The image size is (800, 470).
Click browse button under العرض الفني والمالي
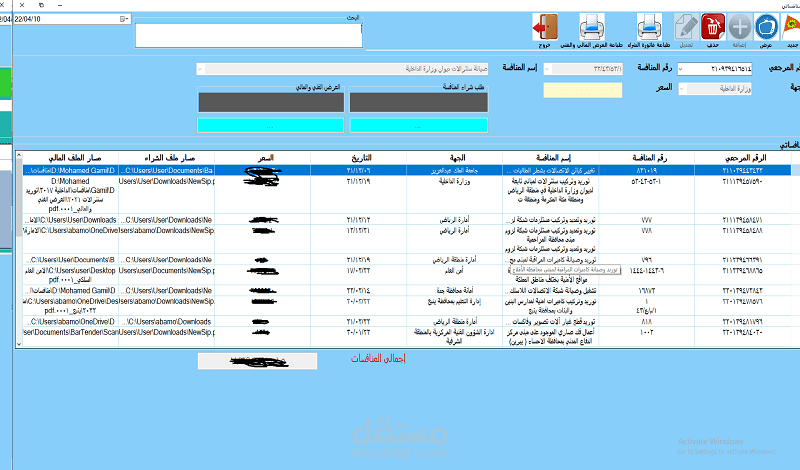(x=270, y=126)
